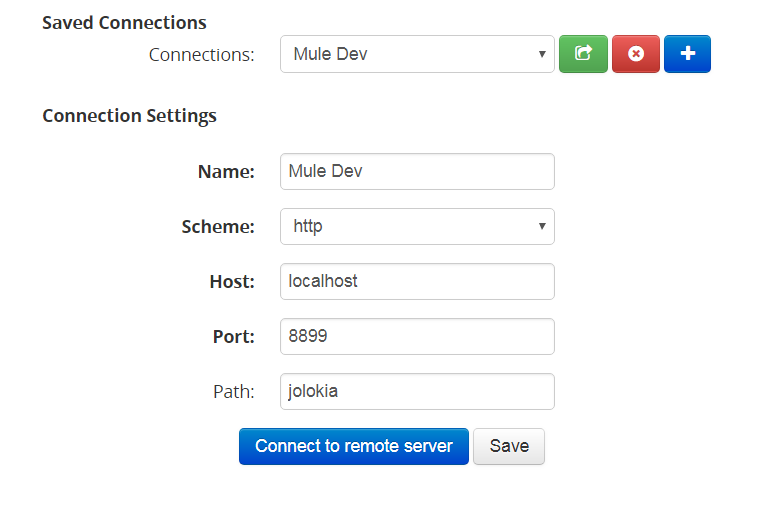765x516 pixels.
Task: Click into the Host field showing localhost
Action: [417, 281]
